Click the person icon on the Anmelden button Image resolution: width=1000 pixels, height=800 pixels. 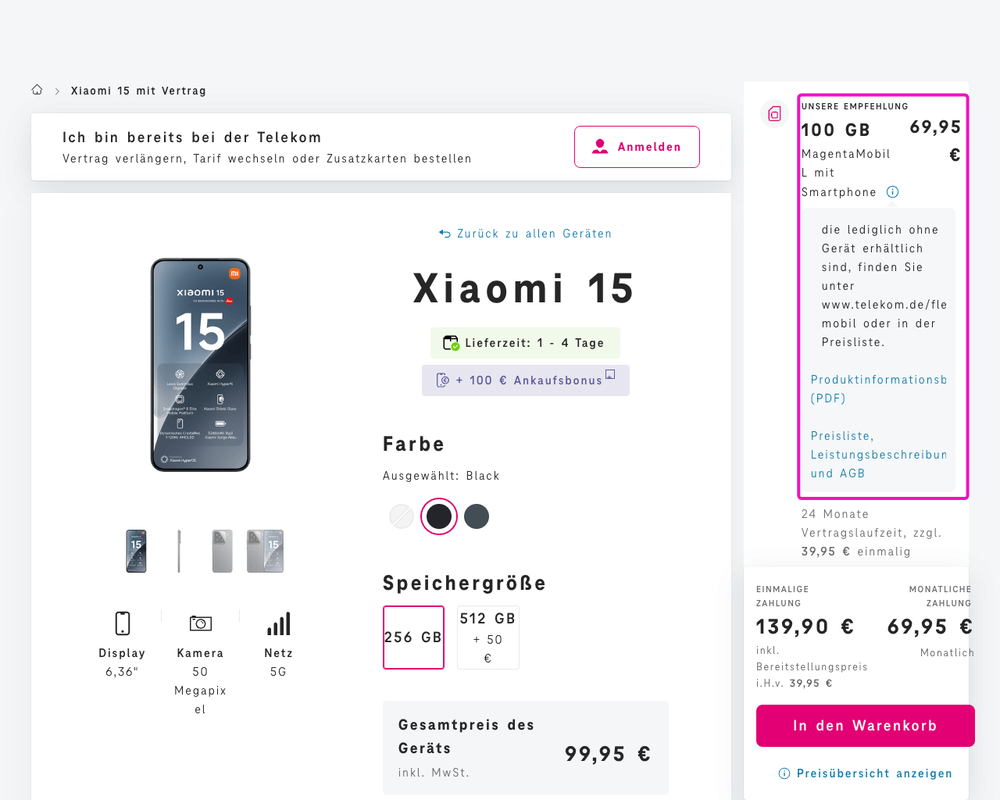tap(600, 146)
